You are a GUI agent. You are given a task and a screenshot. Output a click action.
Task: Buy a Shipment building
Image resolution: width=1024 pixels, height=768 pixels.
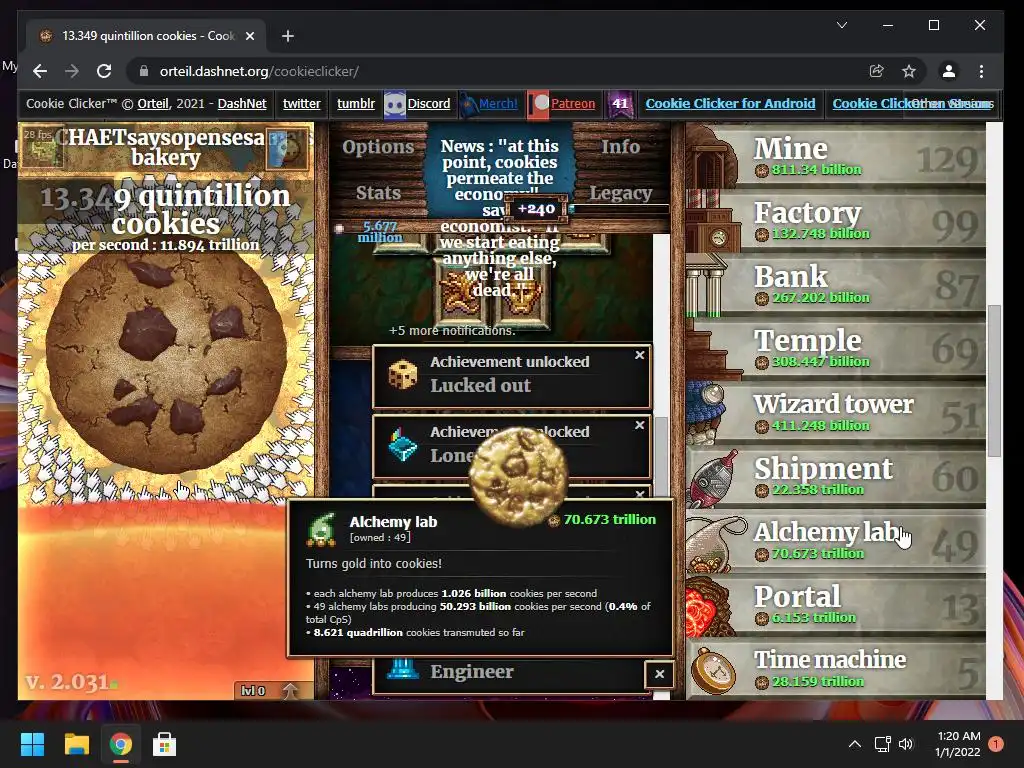pyautogui.click(x=836, y=476)
